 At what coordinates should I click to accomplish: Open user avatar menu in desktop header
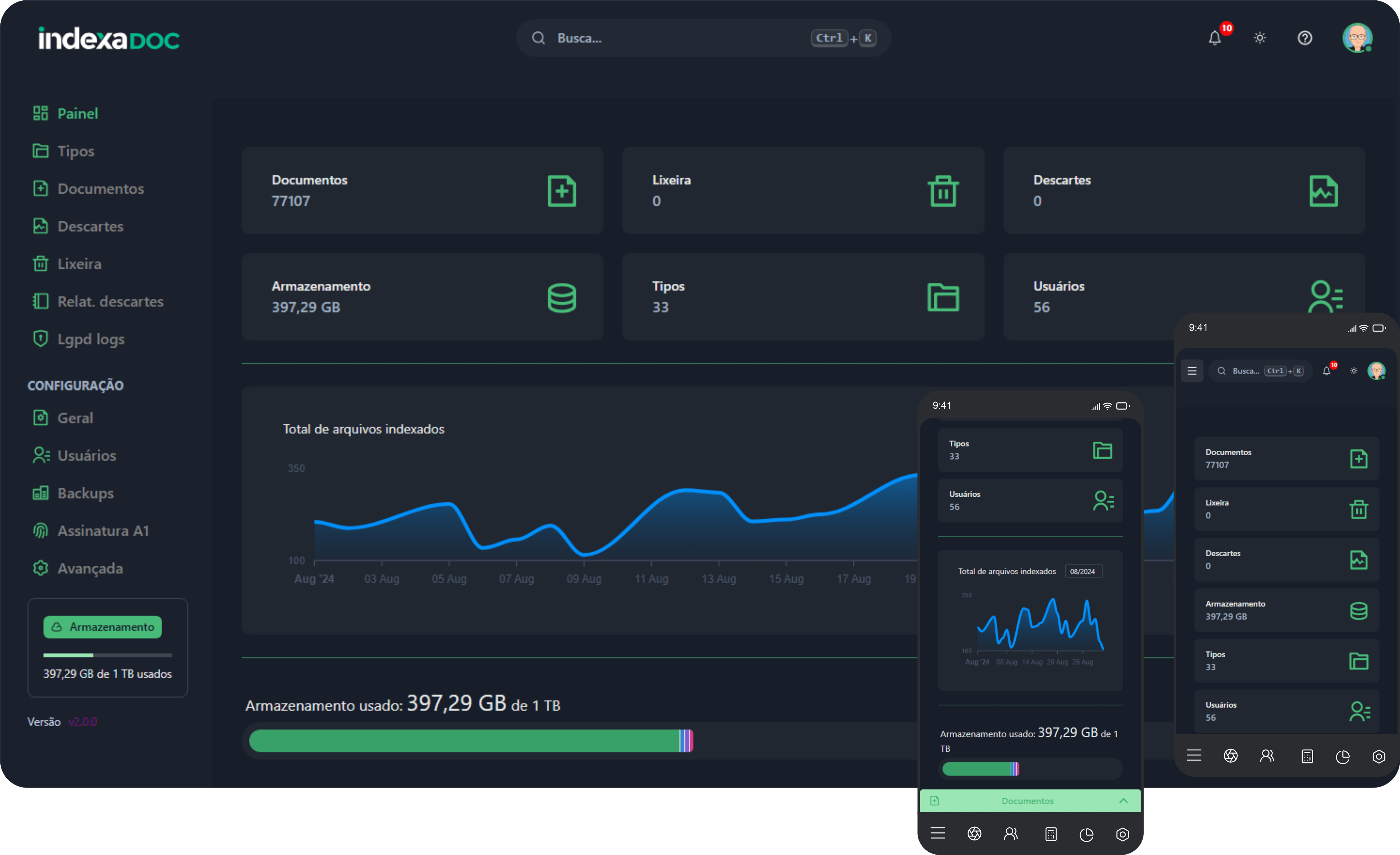(1357, 38)
